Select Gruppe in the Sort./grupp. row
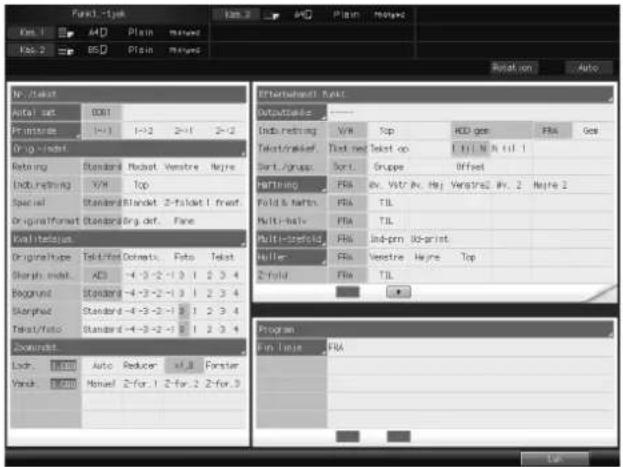 click(x=389, y=167)
